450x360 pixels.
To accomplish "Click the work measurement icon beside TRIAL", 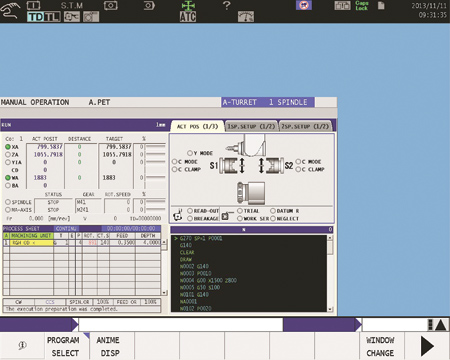I will 227,215.
